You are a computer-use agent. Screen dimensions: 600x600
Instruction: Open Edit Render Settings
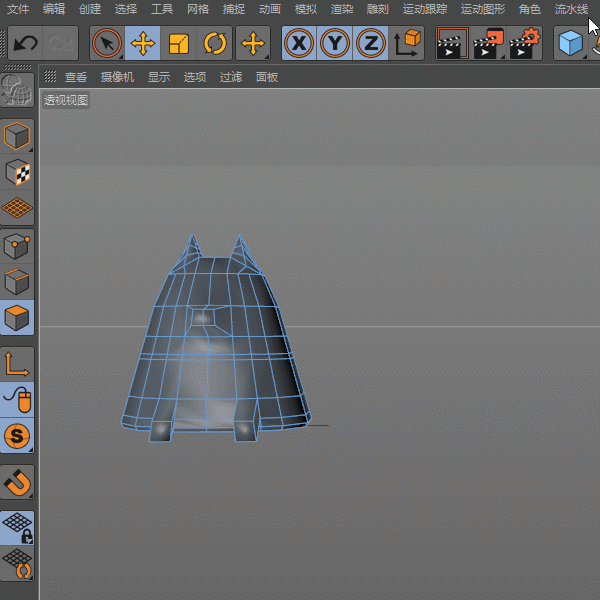click(525, 43)
